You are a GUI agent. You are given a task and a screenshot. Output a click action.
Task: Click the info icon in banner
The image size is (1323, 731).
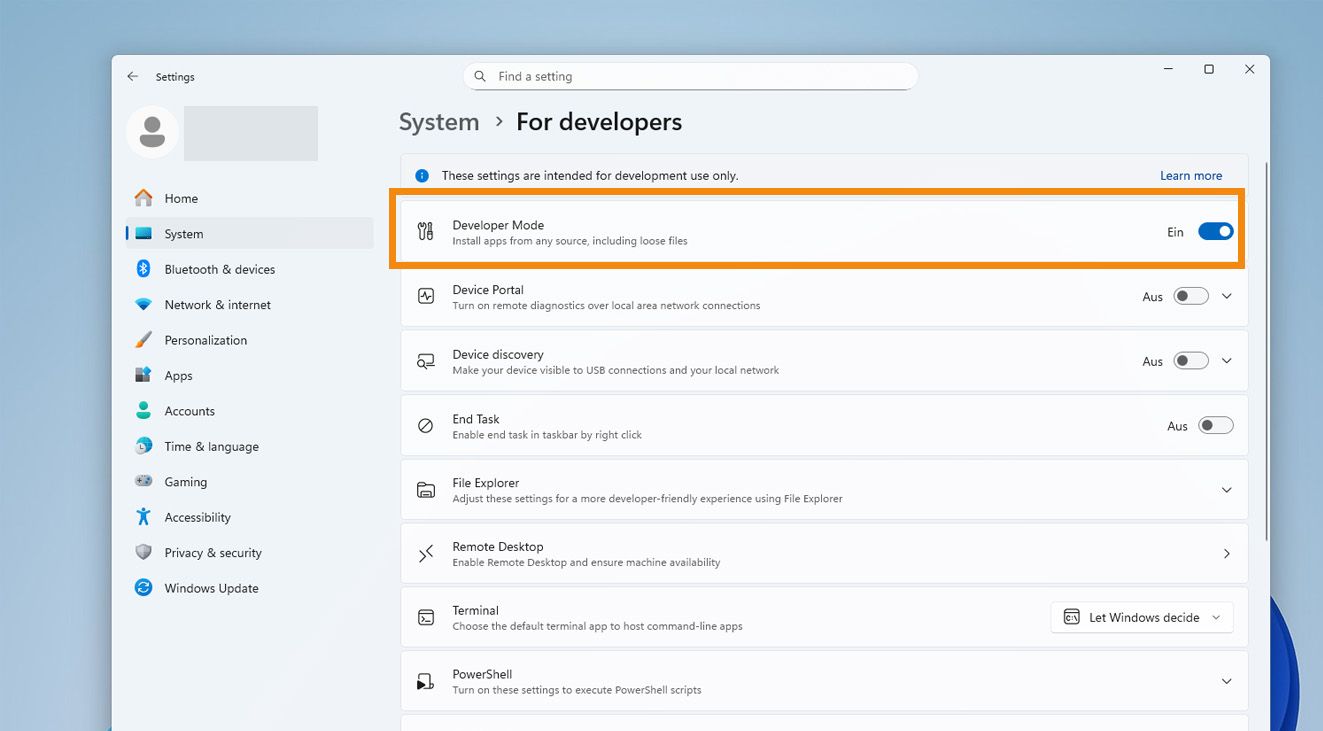click(422, 176)
